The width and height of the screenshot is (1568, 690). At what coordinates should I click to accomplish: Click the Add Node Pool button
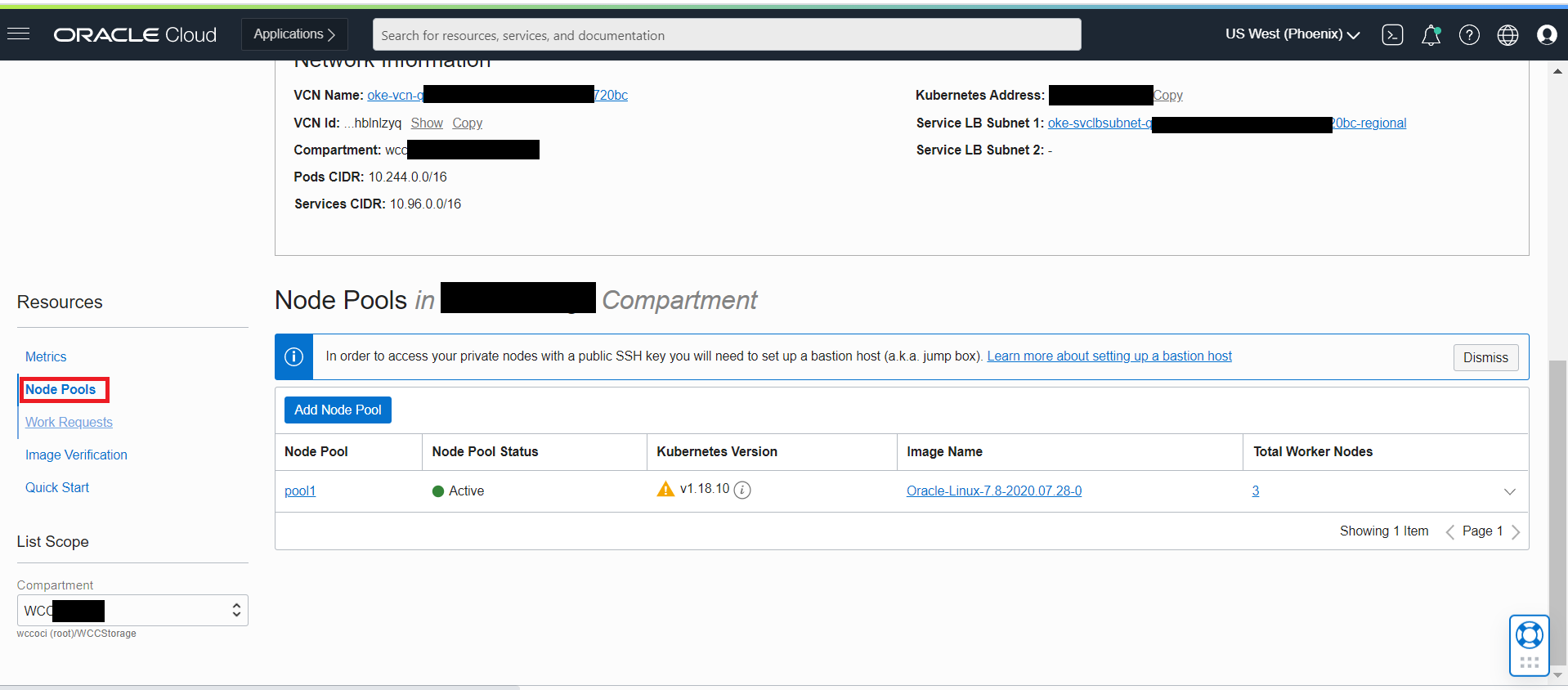338,410
